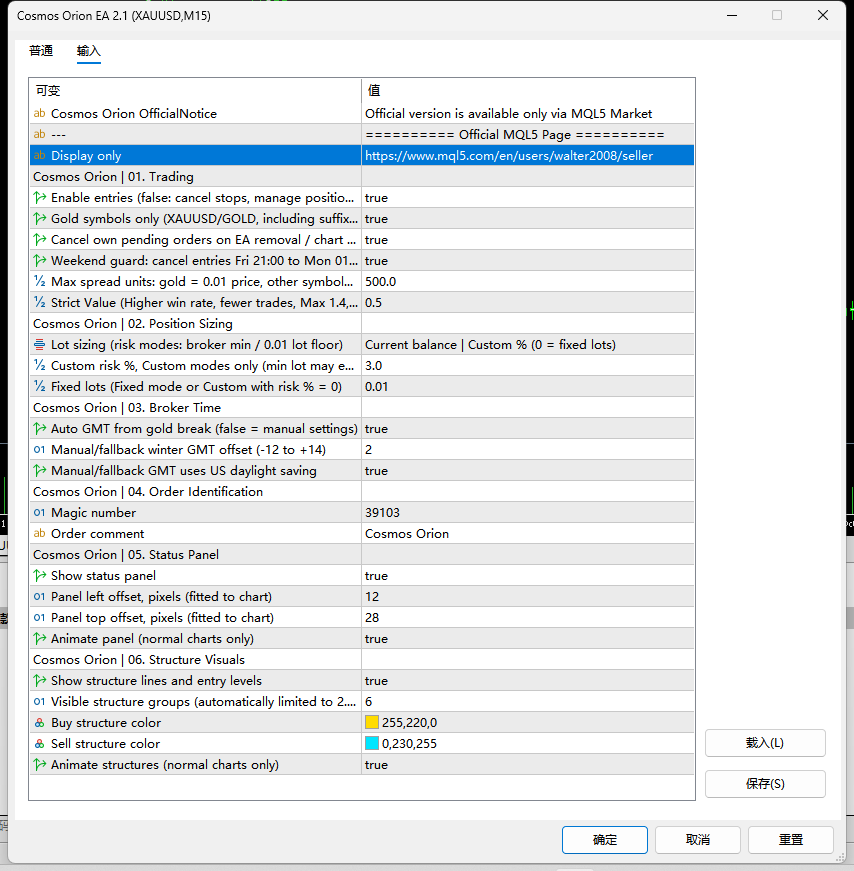Screen dimensions: 854x871
Task: Click the 取消 button
Action: coord(698,839)
